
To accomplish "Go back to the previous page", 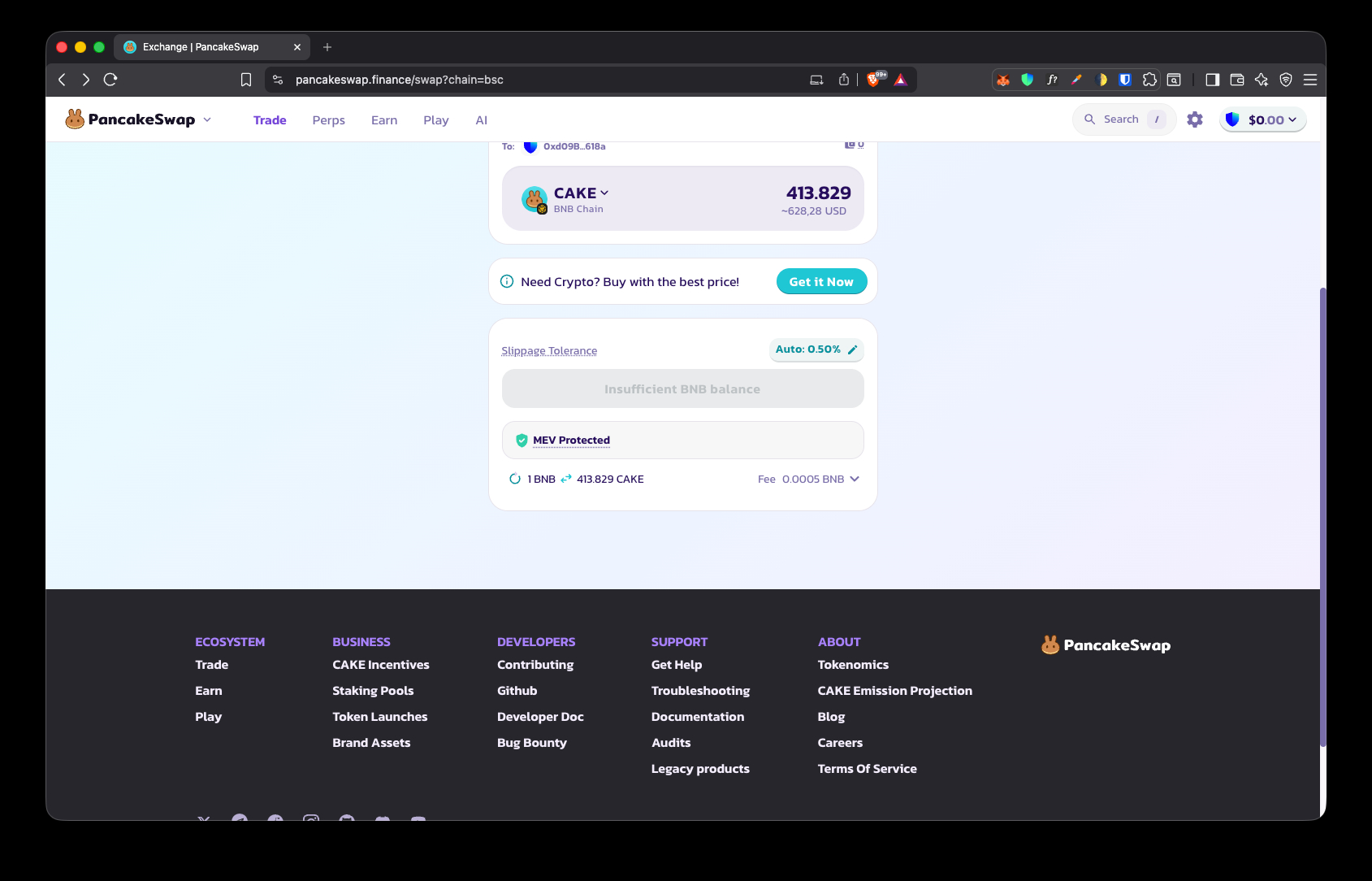I will click(62, 80).
